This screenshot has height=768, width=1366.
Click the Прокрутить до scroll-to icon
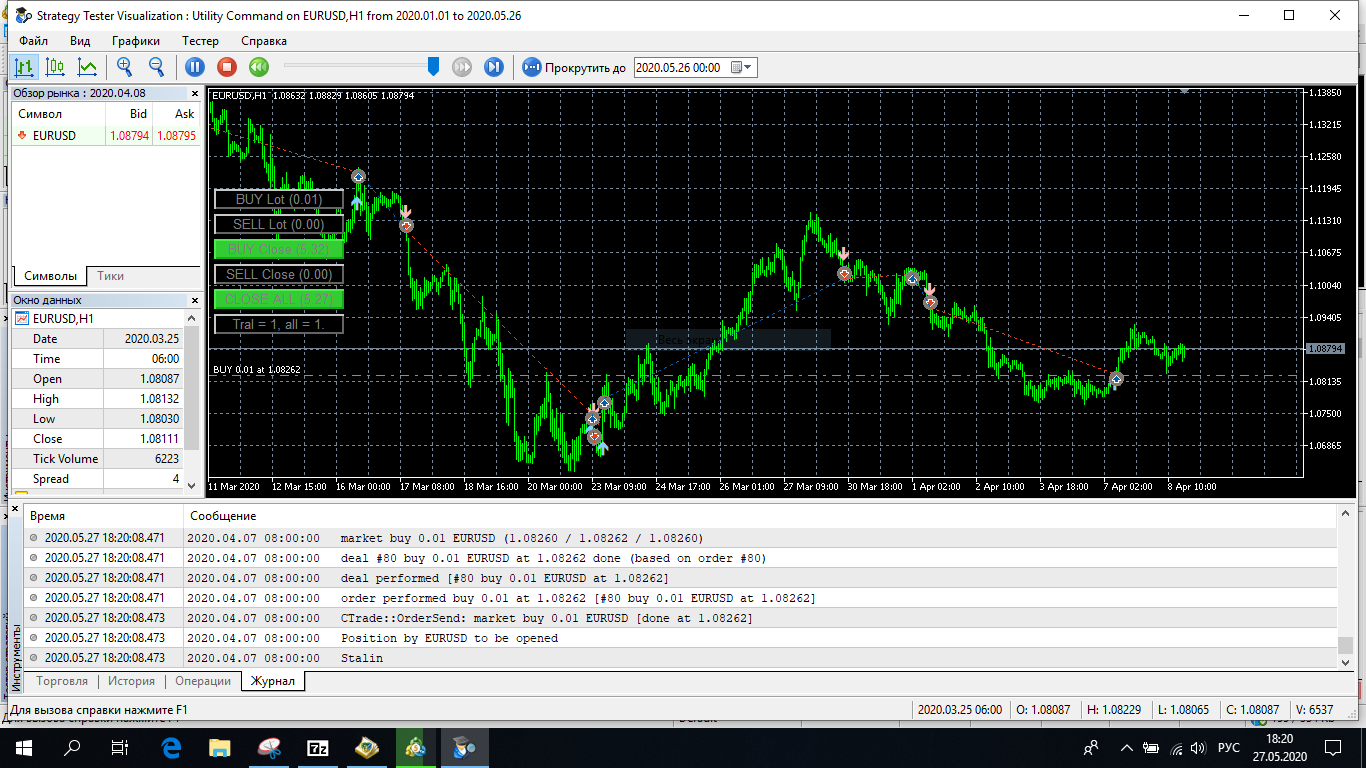coord(531,66)
